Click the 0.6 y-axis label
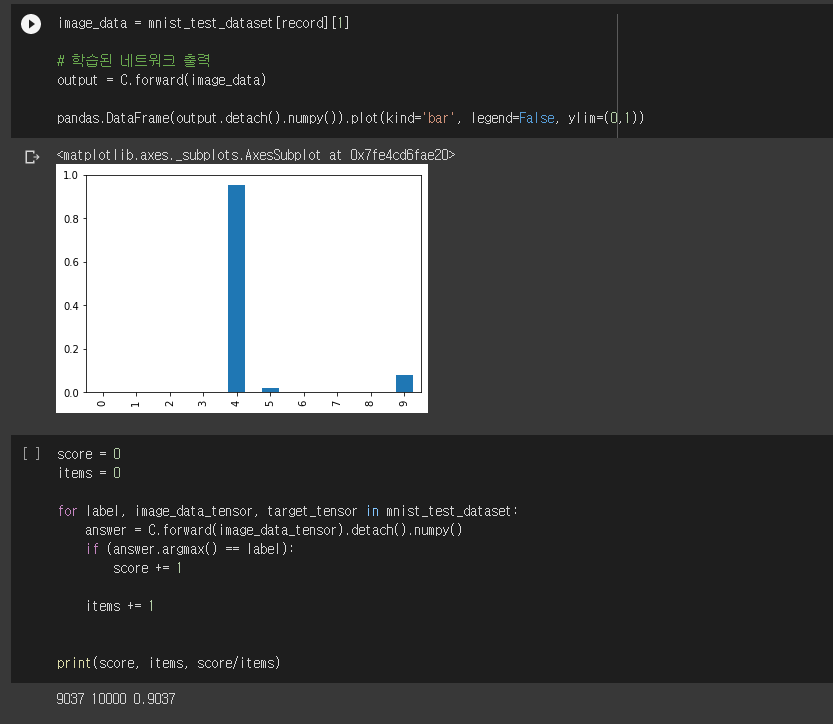 pos(71,262)
